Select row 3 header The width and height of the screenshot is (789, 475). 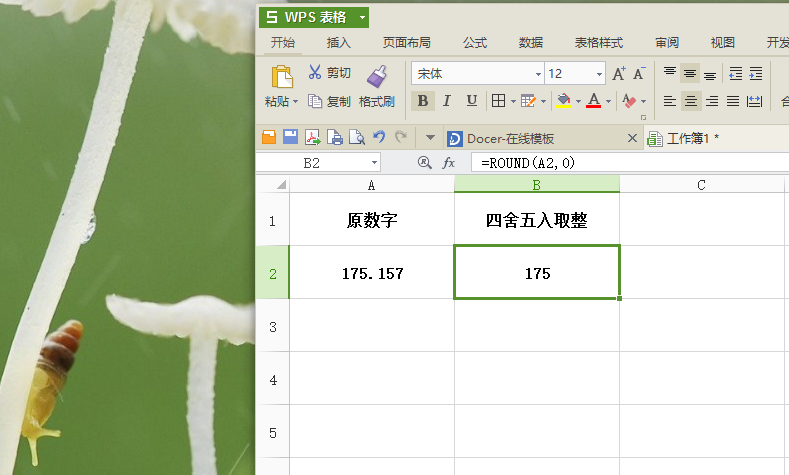point(272,327)
